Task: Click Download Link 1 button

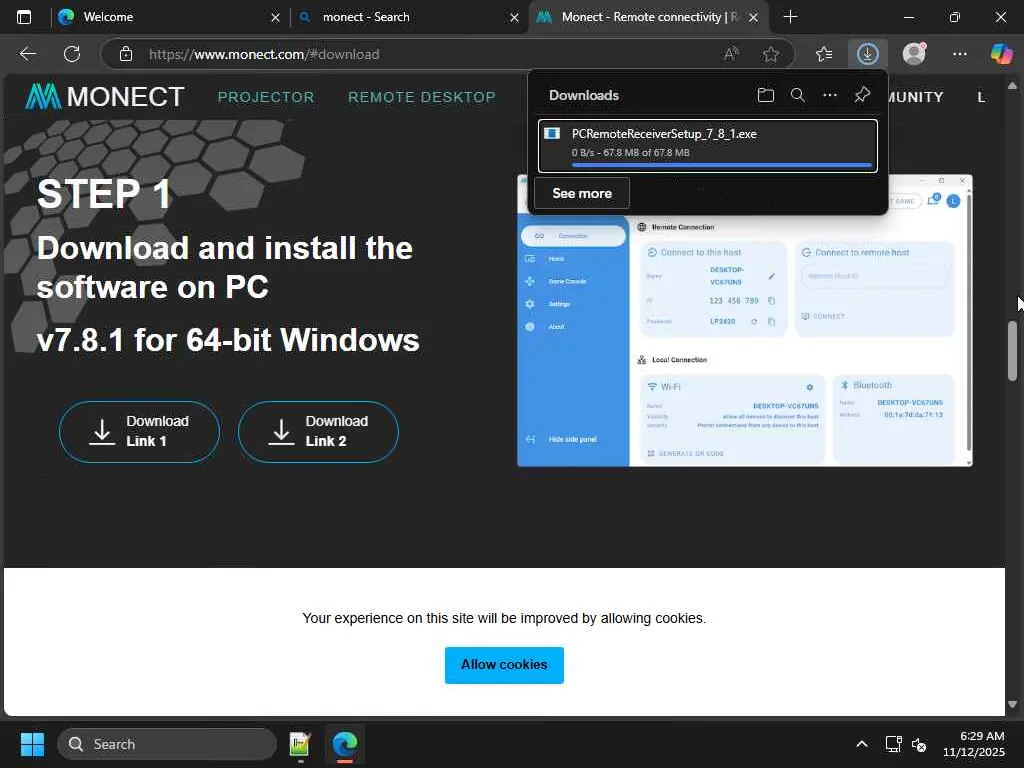Action: pos(139,432)
